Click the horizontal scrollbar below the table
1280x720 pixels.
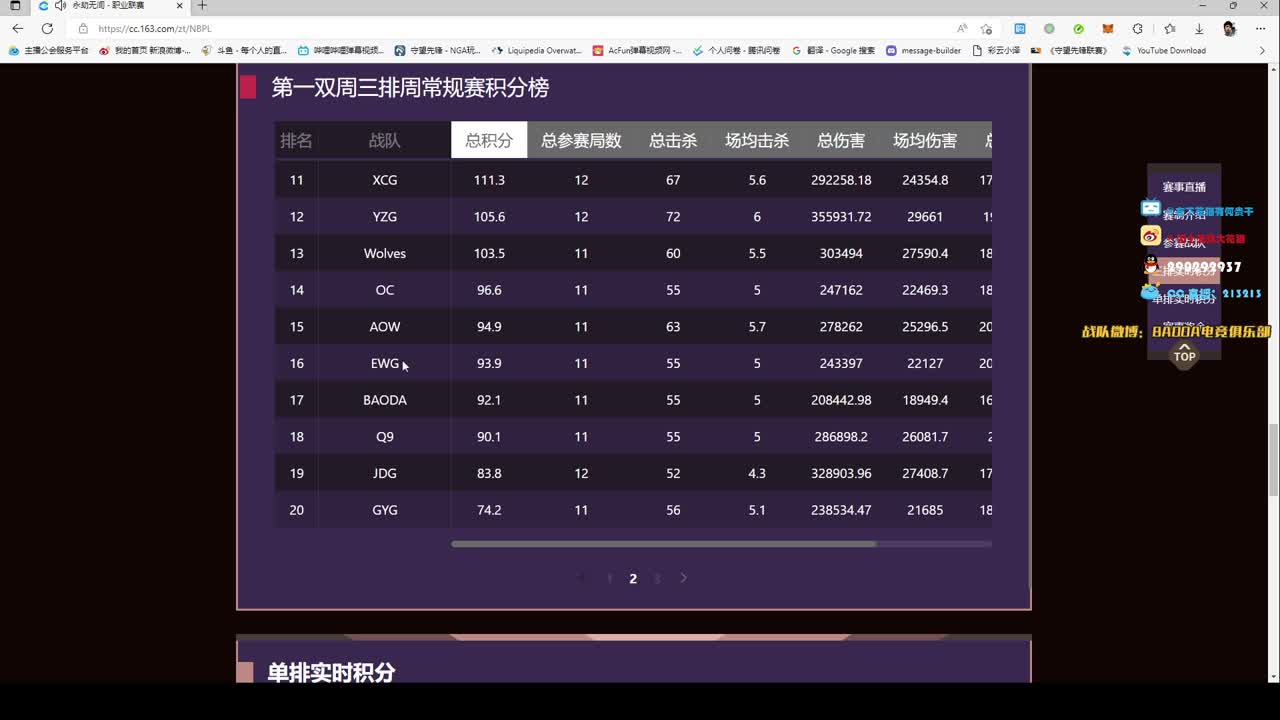click(663, 543)
